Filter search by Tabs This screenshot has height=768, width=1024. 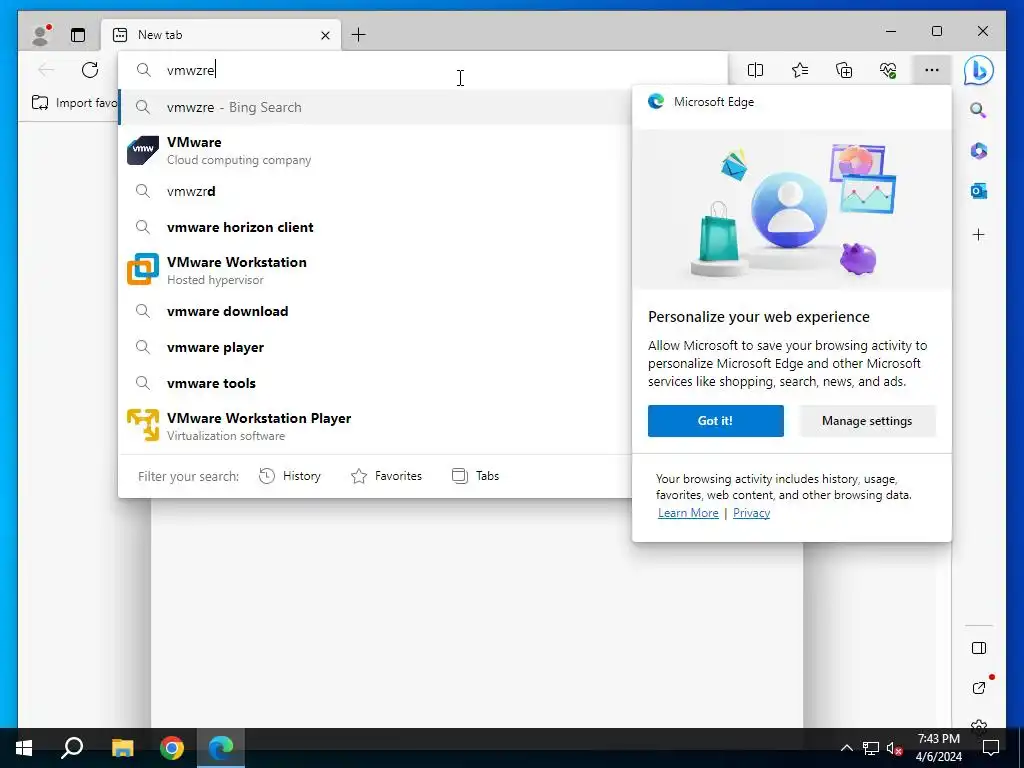[x=475, y=476]
